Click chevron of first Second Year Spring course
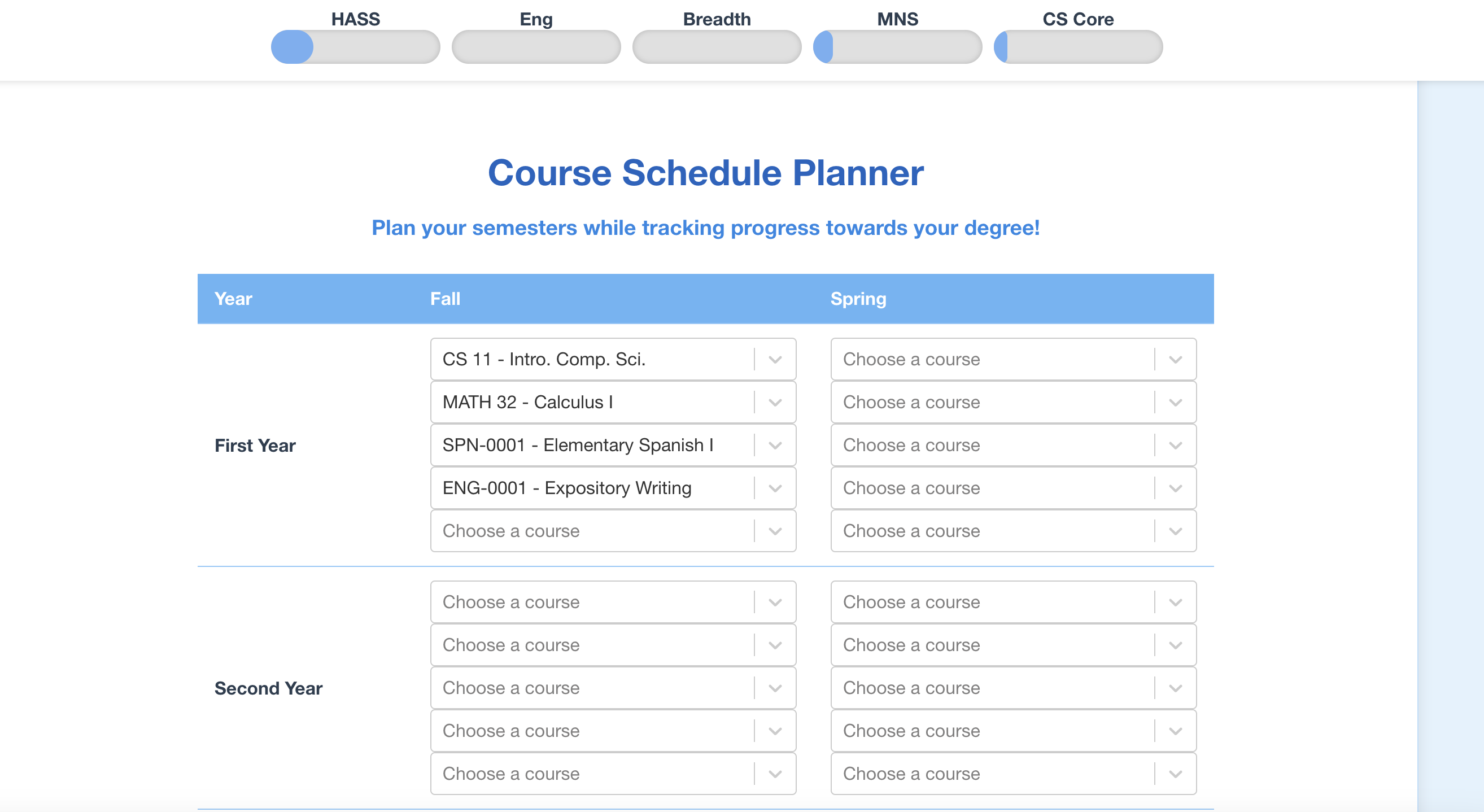The height and width of the screenshot is (812, 1484). (x=1176, y=603)
